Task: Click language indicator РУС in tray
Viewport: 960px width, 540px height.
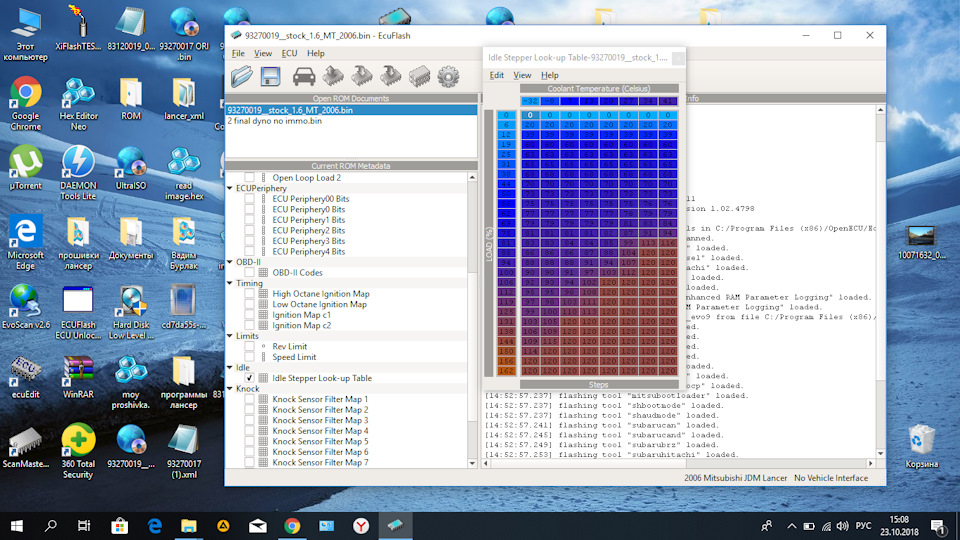Action: tap(863, 526)
